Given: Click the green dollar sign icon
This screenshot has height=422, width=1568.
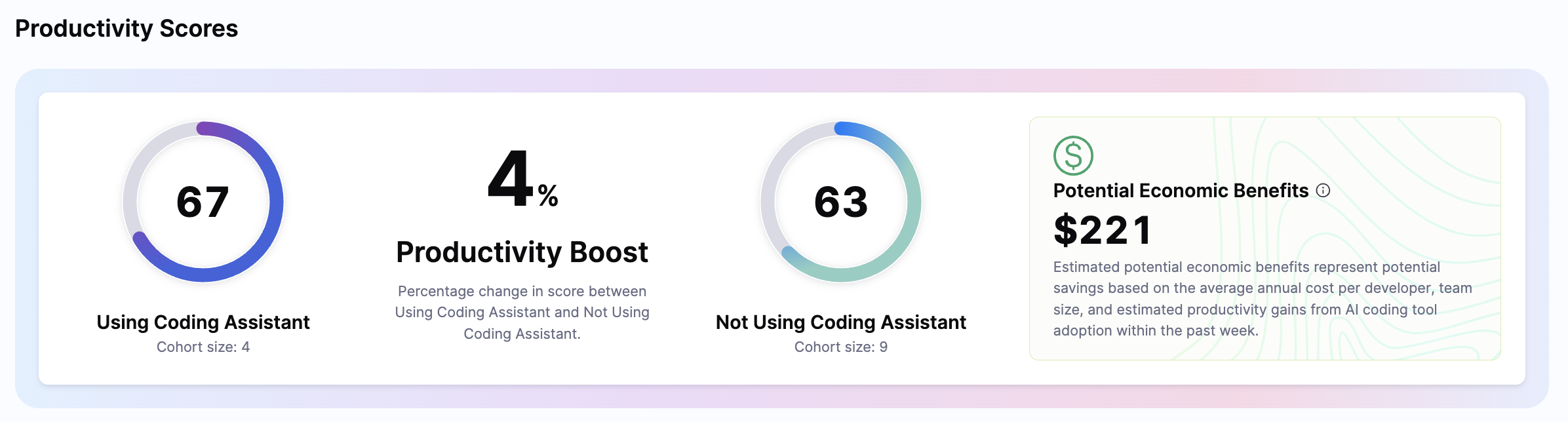Looking at the screenshot, I should pyautogui.click(x=1073, y=156).
